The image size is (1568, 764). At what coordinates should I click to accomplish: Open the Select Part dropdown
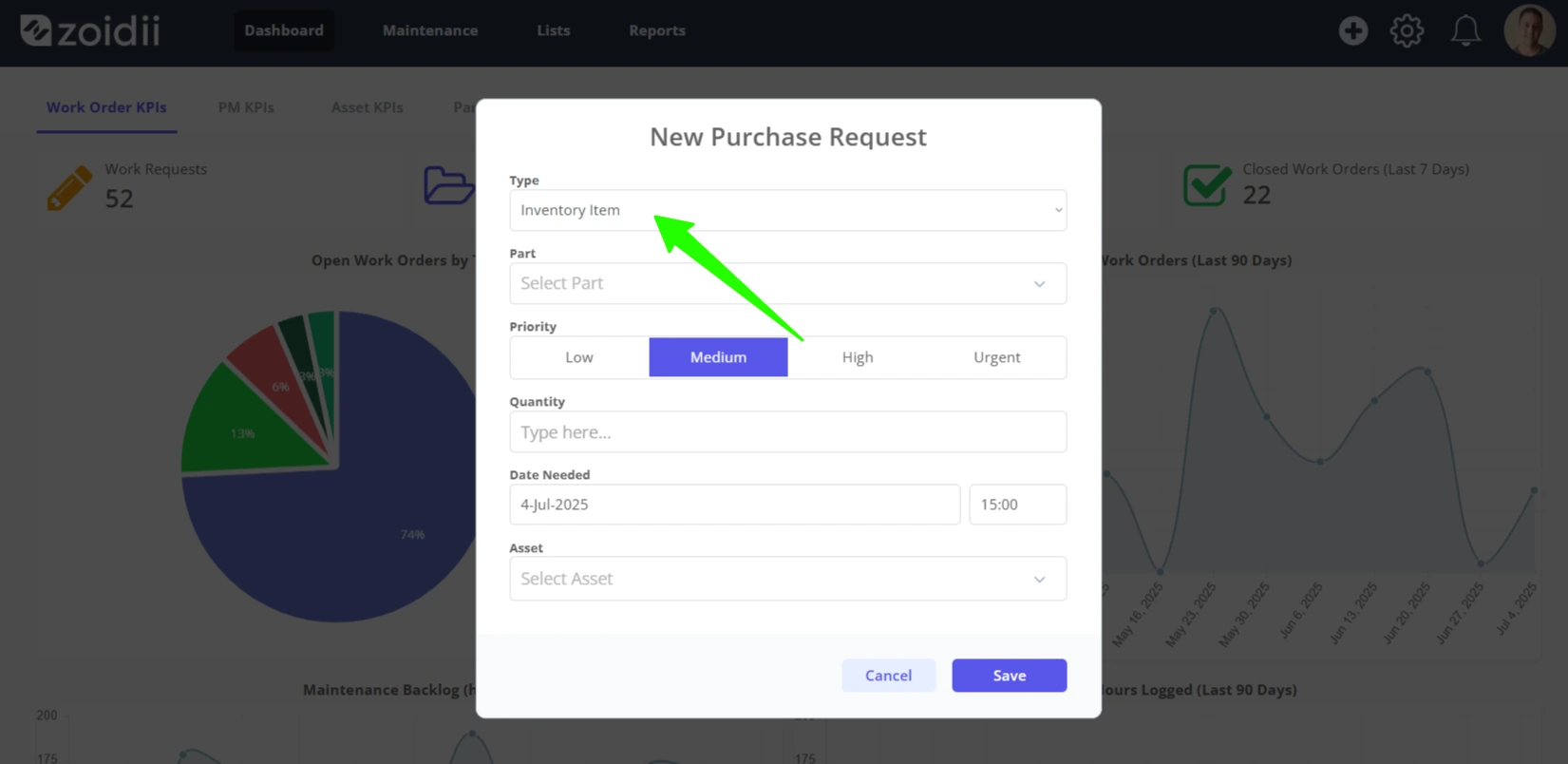click(x=787, y=283)
